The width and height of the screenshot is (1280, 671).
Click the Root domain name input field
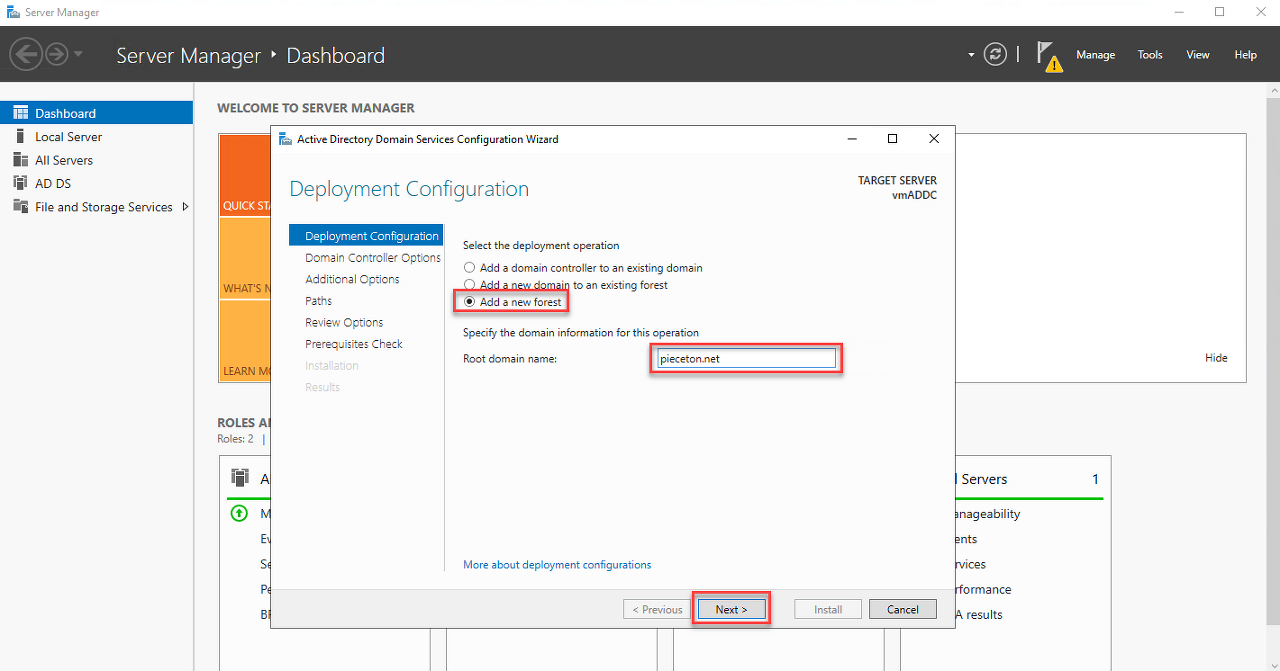coord(745,359)
